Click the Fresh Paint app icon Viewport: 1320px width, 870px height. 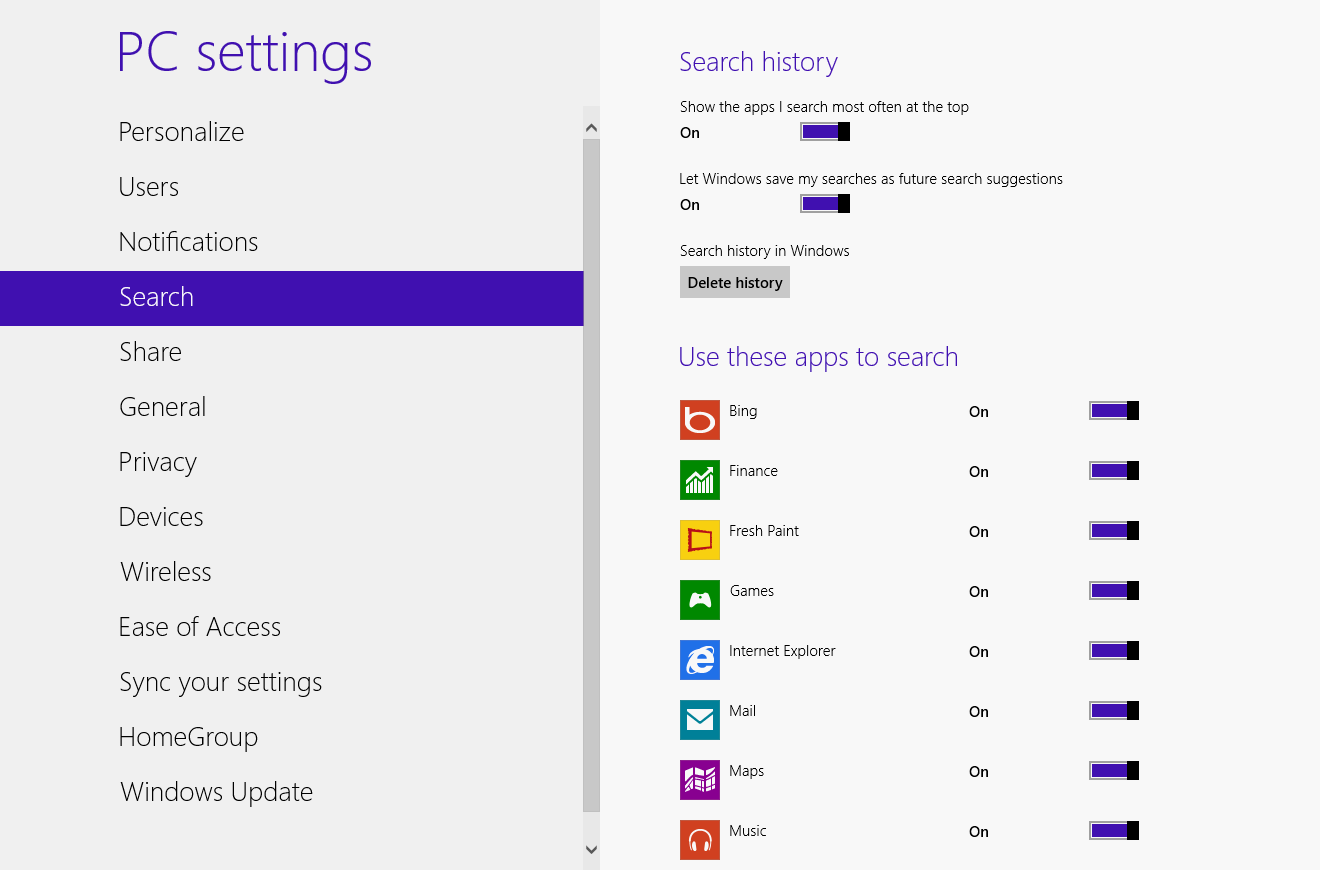click(700, 540)
